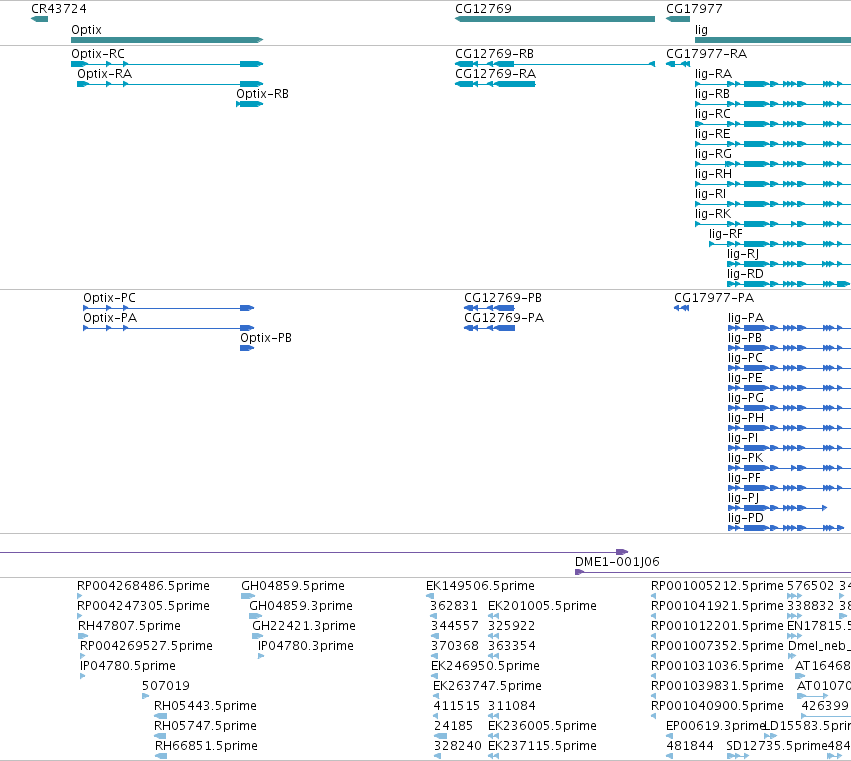Select the lig-PD protein label
This screenshot has width=851, height=761.
pyautogui.click(x=746, y=518)
